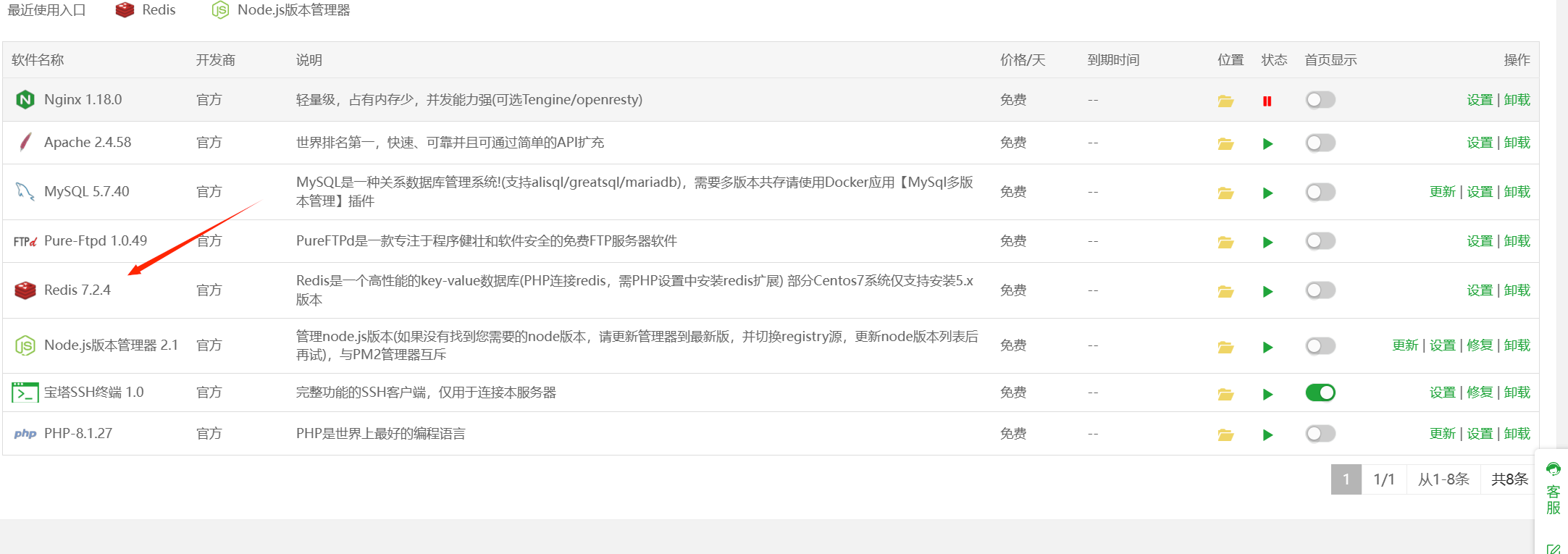Open the Redis 7.2.4 row folder icon
This screenshot has width=1568, height=554.
pyautogui.click(x=1225, y=291)
